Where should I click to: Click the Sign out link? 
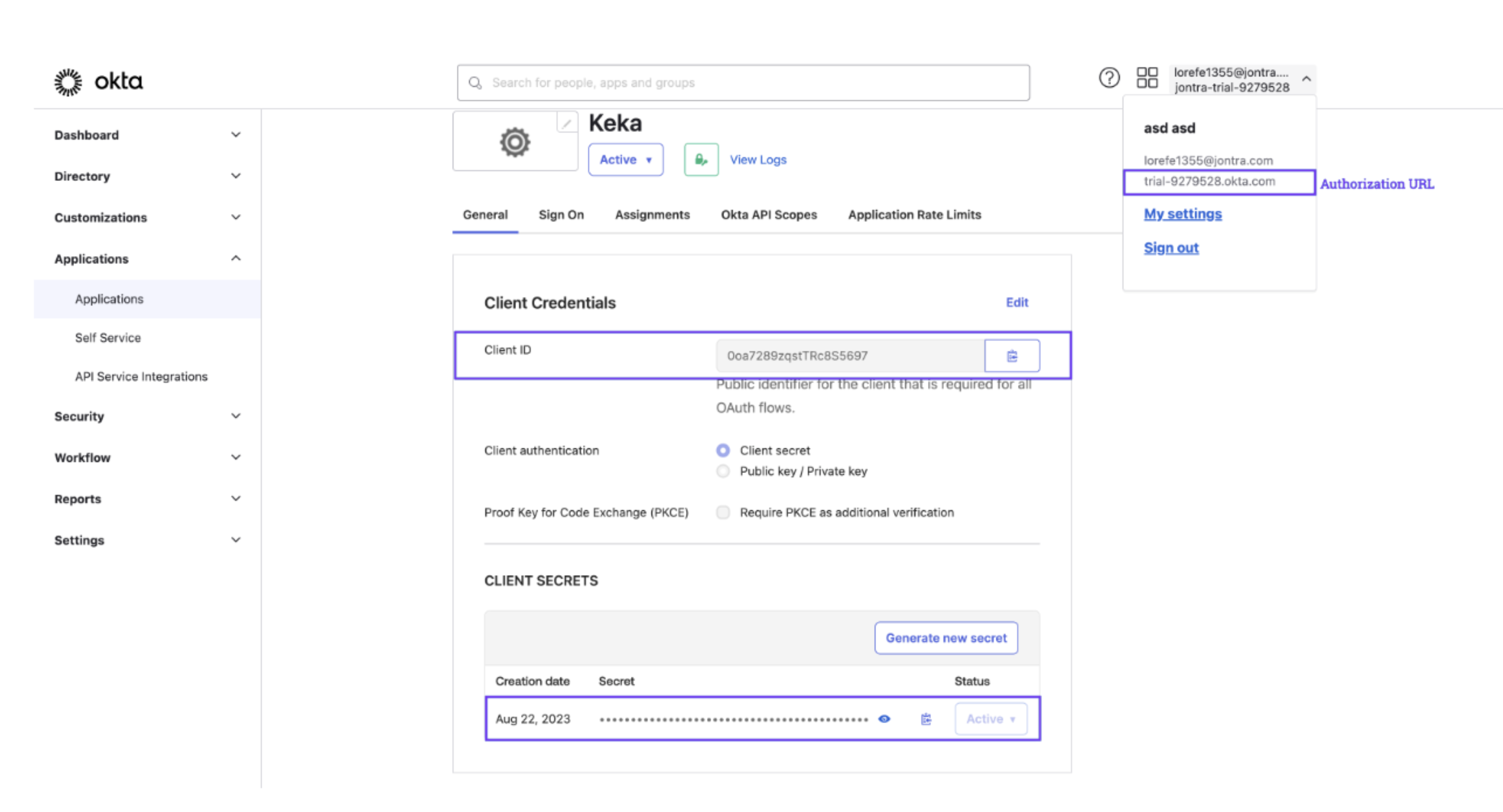coord(1171,248)
